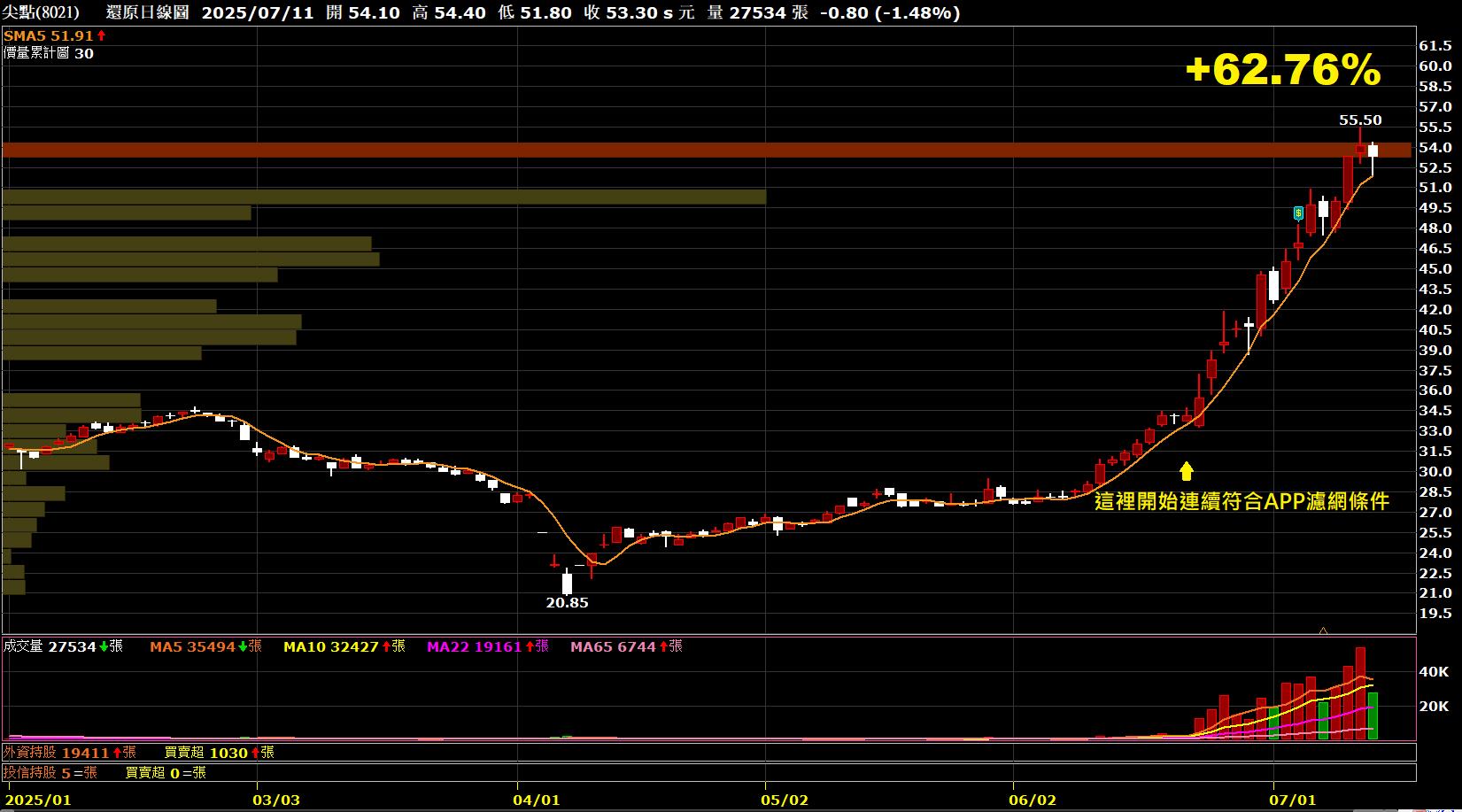This screenshot has height=812, width=1462.
Task: Open the 還原日線圖 chart type label
Action: [147, 12]
